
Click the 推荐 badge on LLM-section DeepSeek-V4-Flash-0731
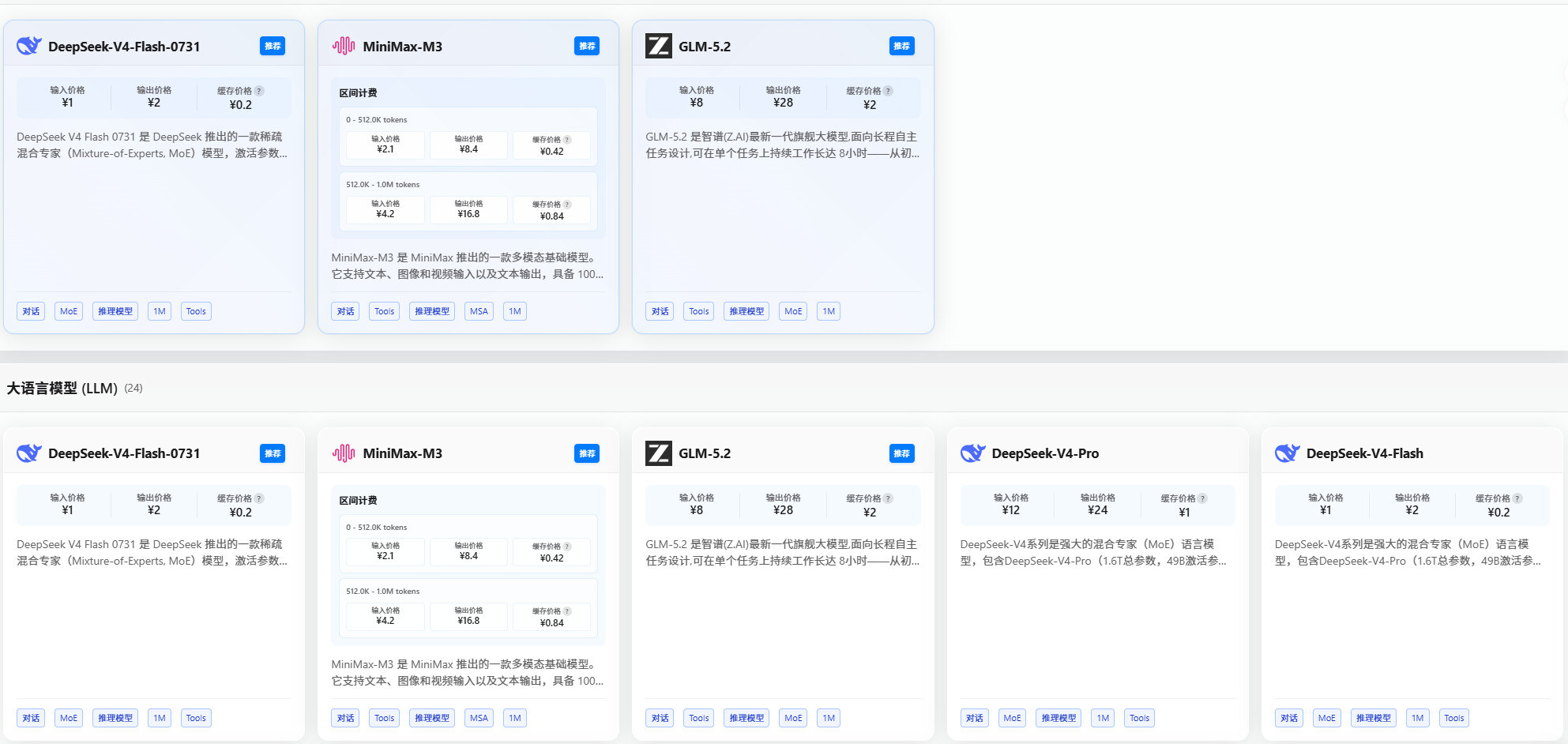[x=273, y=453]
